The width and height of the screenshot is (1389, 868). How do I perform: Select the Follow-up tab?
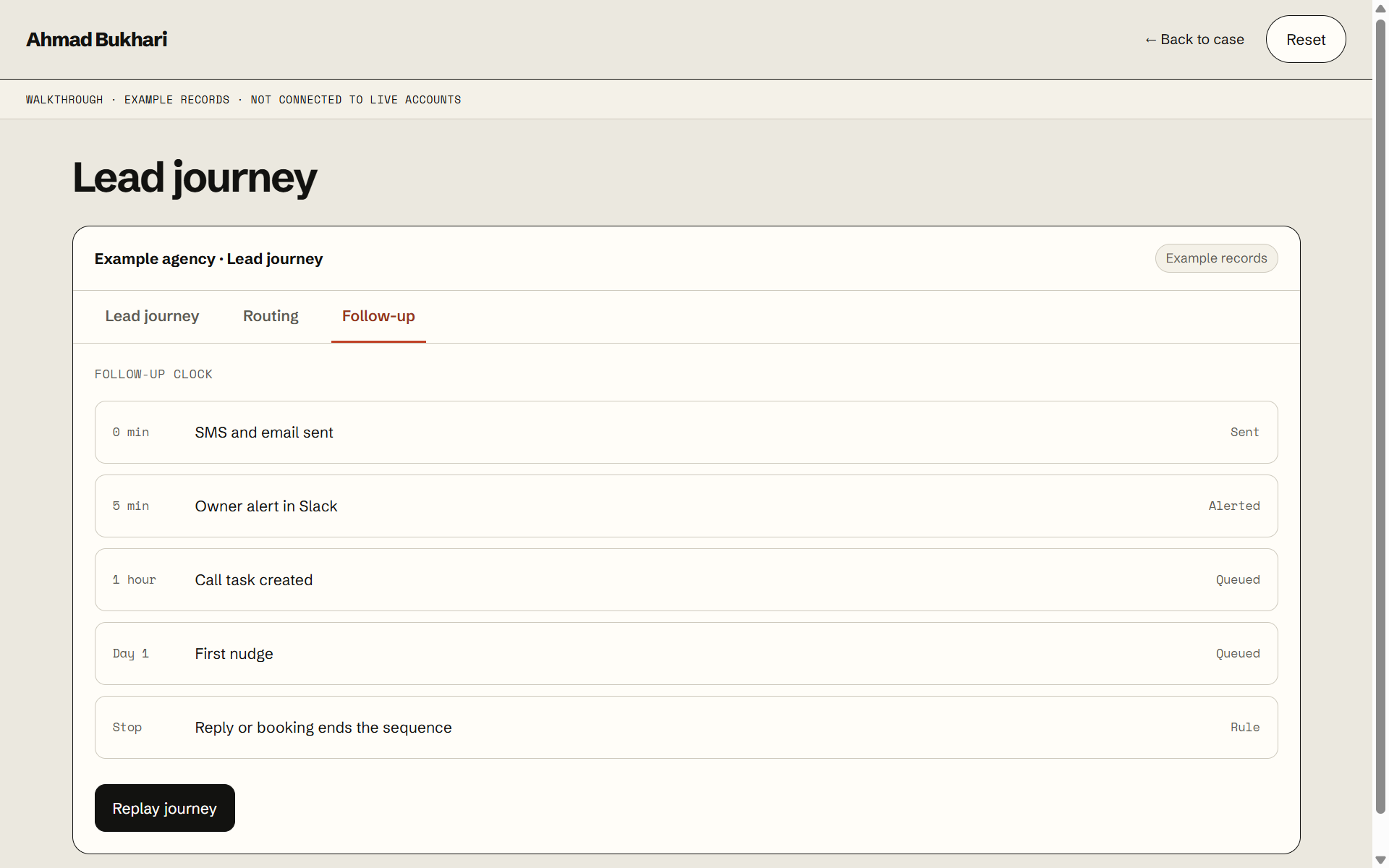[x=378, y=316]
